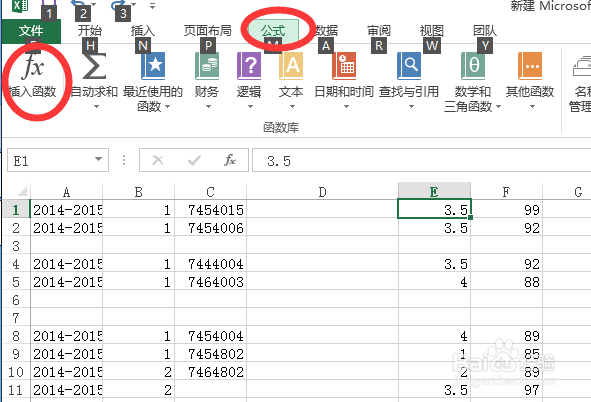
Task: Expand the More Functions dropdown arrow
Action: pyautogui.click(x=532, y=107)
